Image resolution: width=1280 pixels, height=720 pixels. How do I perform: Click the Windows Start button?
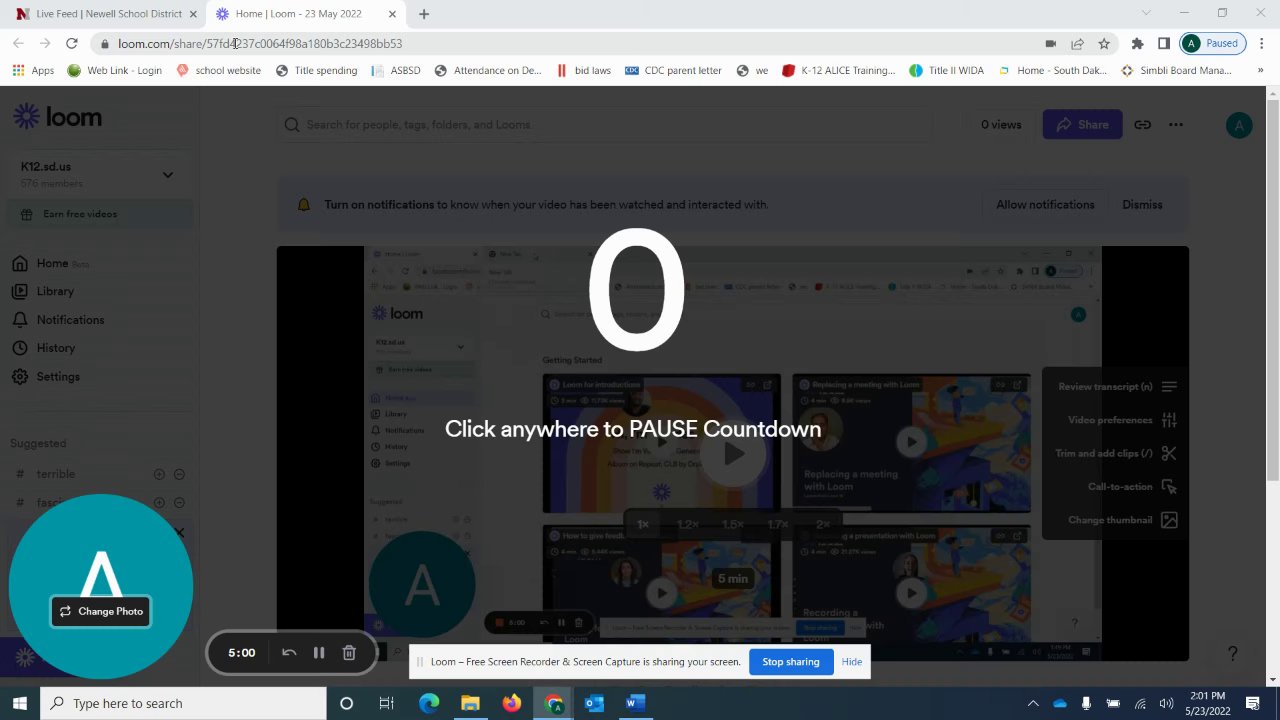pyautogui.click(x=19, y=703)
